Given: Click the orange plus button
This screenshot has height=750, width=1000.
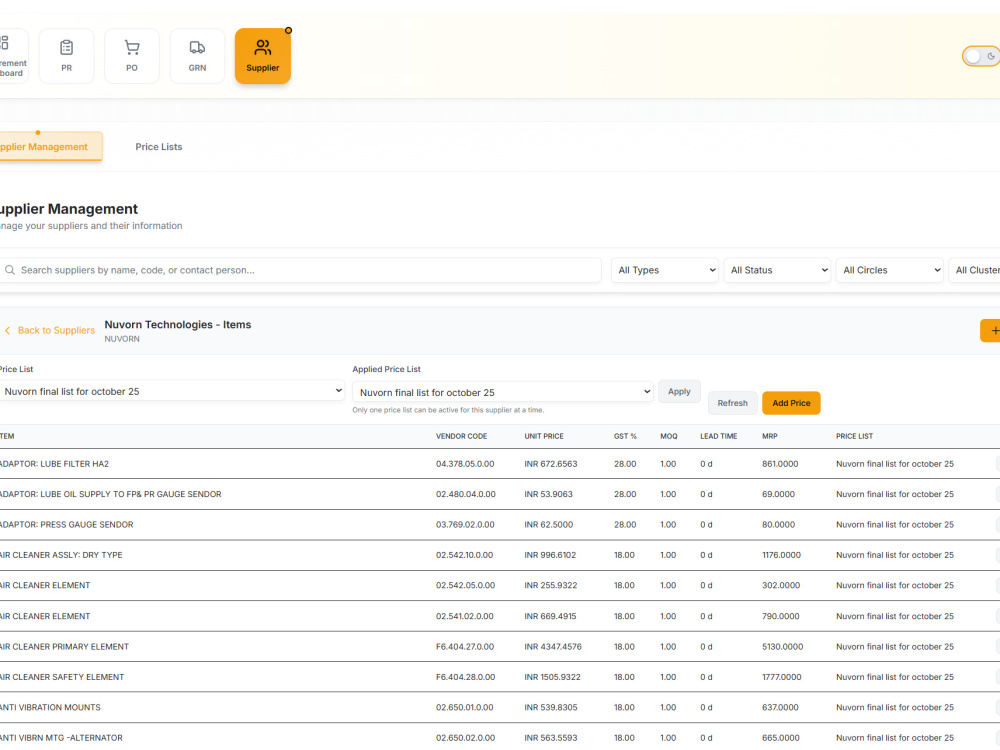Looking at the screenshot, I should coord(990,330).
